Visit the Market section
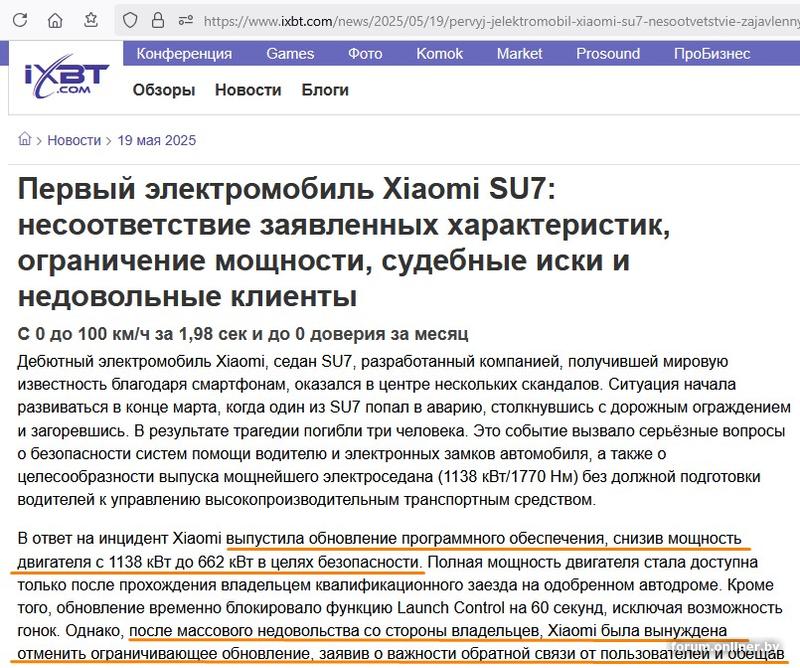The width and height of the screenshot is (800, 668). coord(520,54)
